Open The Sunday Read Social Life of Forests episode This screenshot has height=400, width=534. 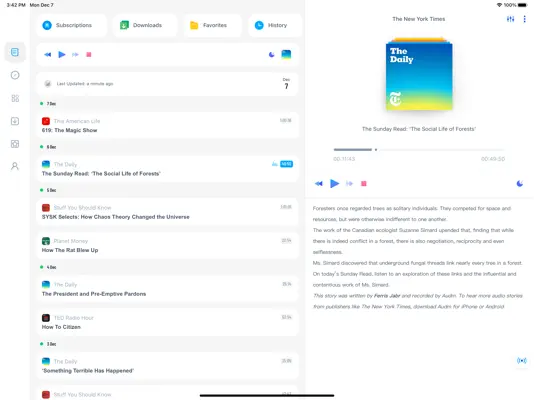(167, 169)
